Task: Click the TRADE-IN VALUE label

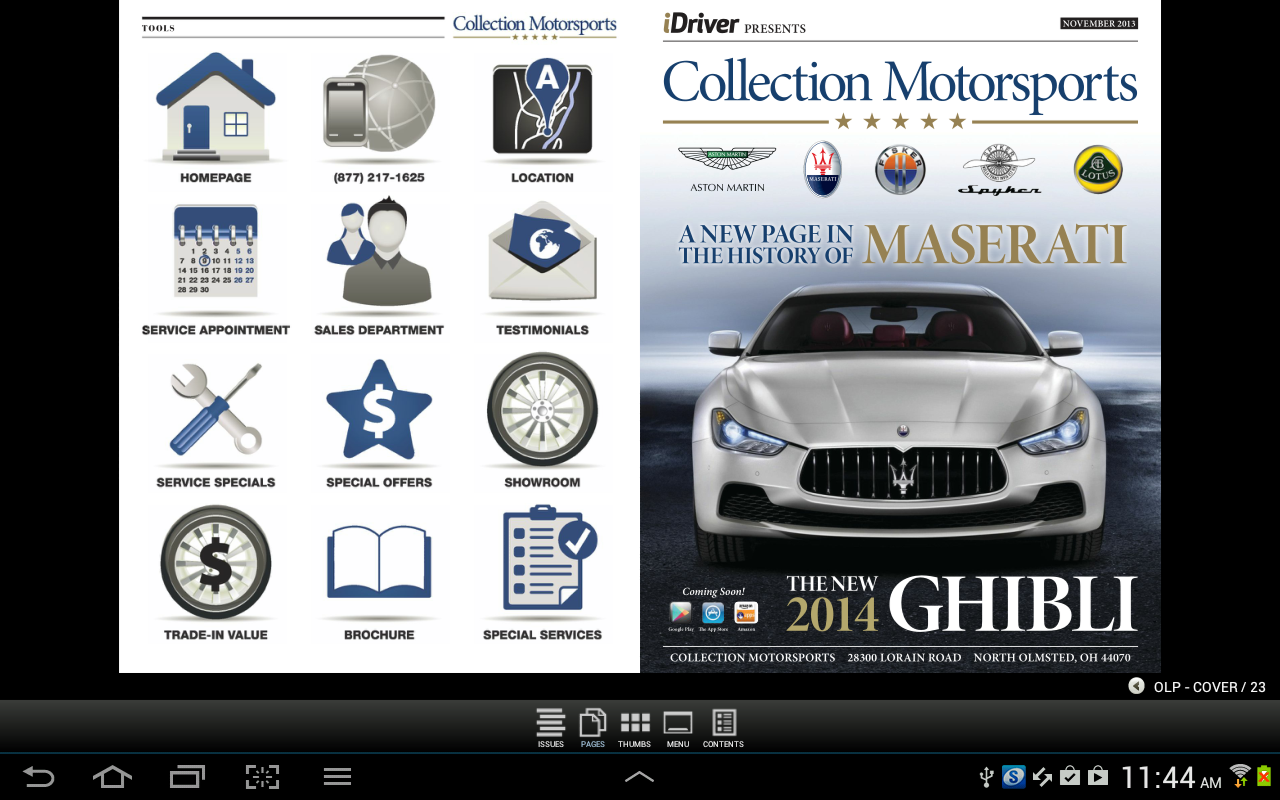Action: [x=216, y=635]
